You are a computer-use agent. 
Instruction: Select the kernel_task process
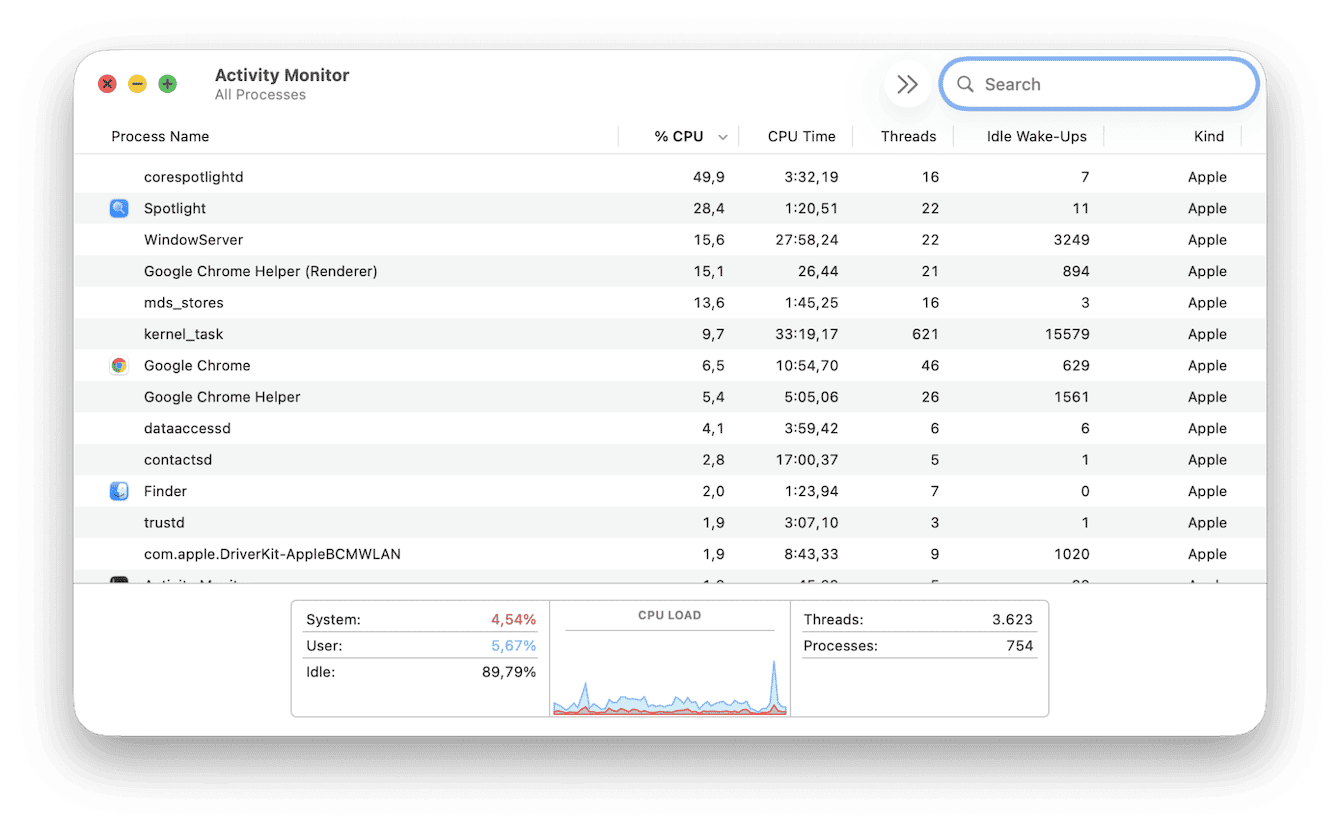pyautogui.click(x=184, y=334)
